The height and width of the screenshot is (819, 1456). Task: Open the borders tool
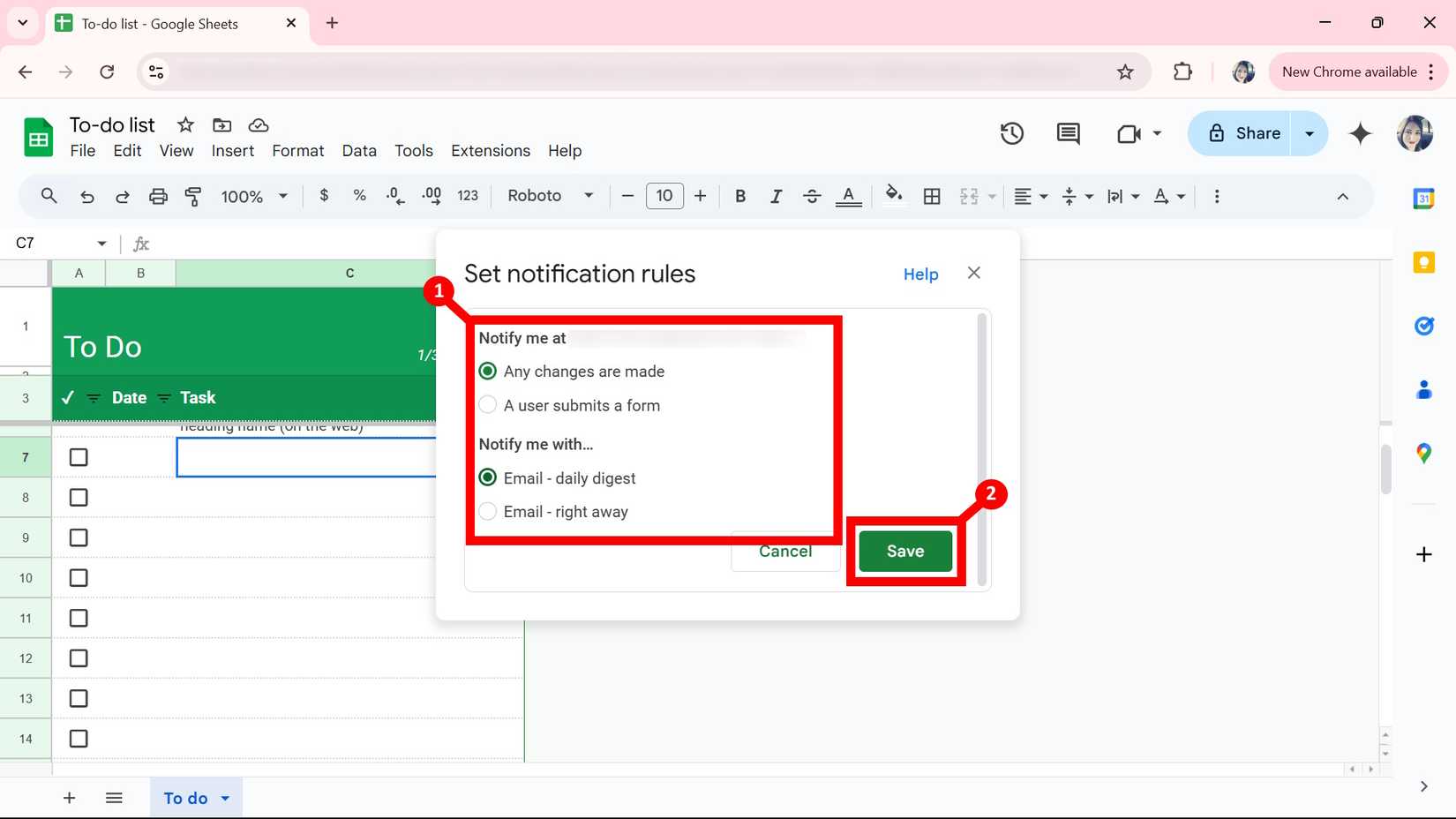[x=932, y=196]
